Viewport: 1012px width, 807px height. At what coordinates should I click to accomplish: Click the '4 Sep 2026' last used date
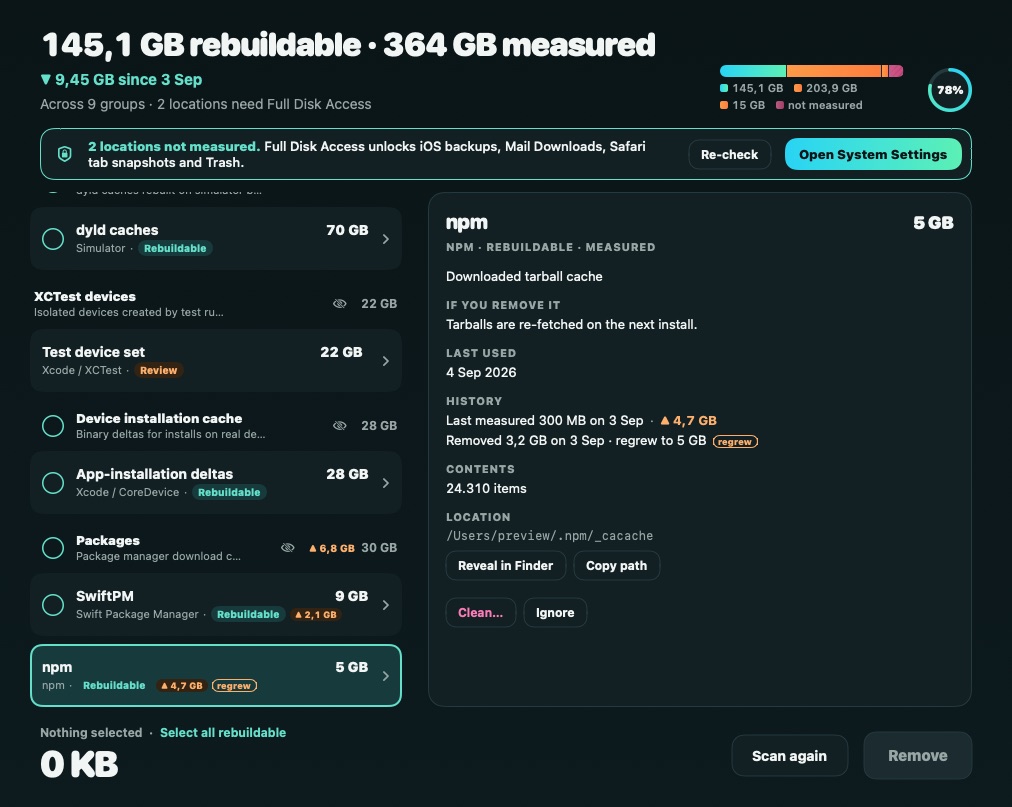pos(481,373)
